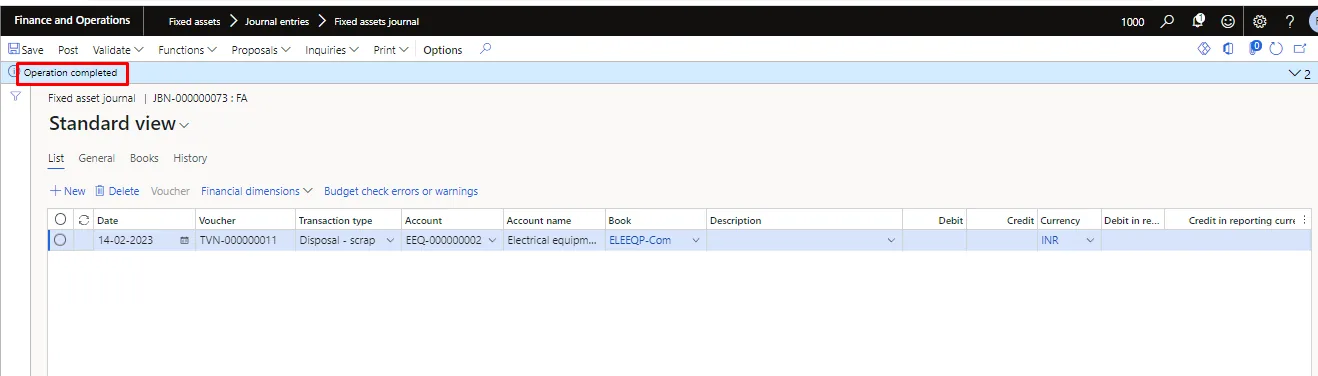Open the ELEEQP-Com book link

pos(640,240)
